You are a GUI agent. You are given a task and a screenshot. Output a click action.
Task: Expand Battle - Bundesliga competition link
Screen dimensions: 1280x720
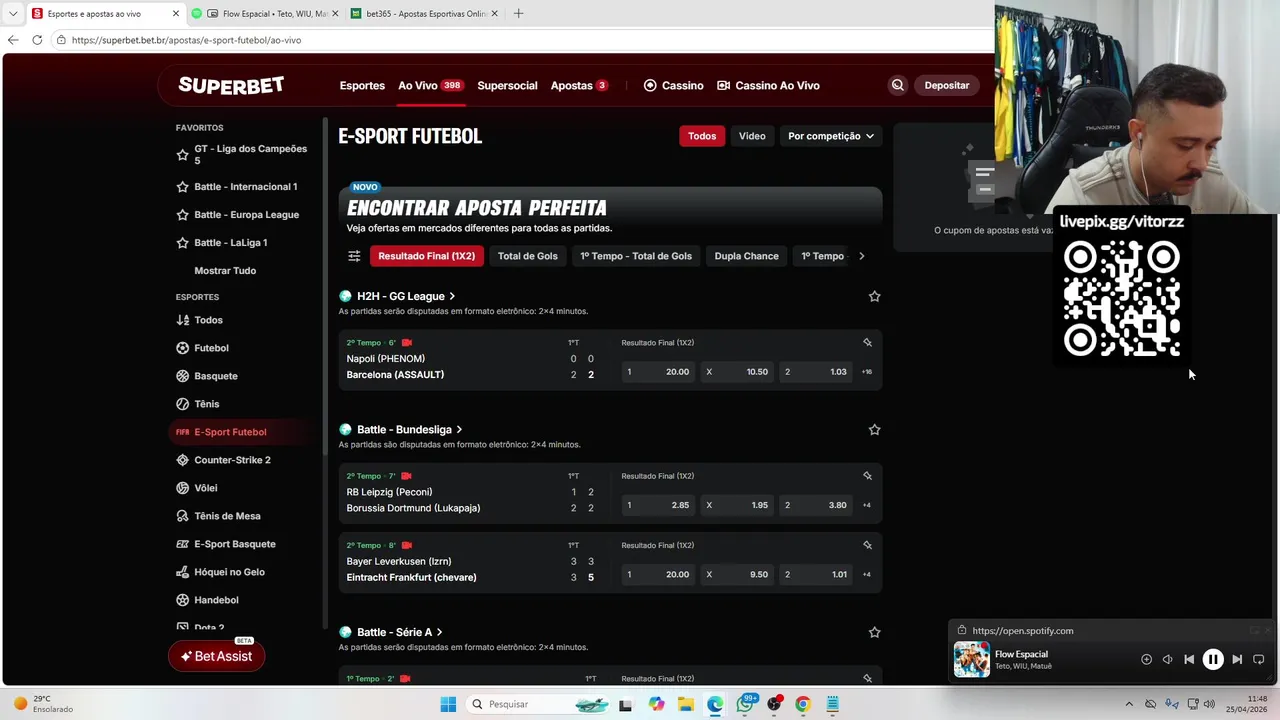point(410,429)
